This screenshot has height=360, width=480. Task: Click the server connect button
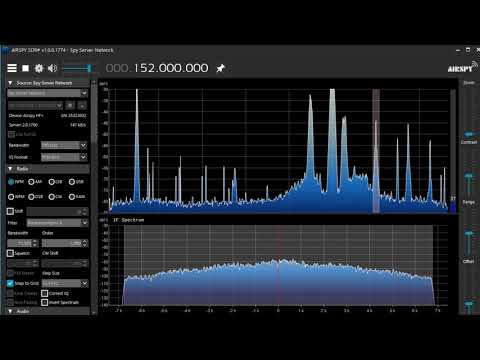(x=70, y=106)
